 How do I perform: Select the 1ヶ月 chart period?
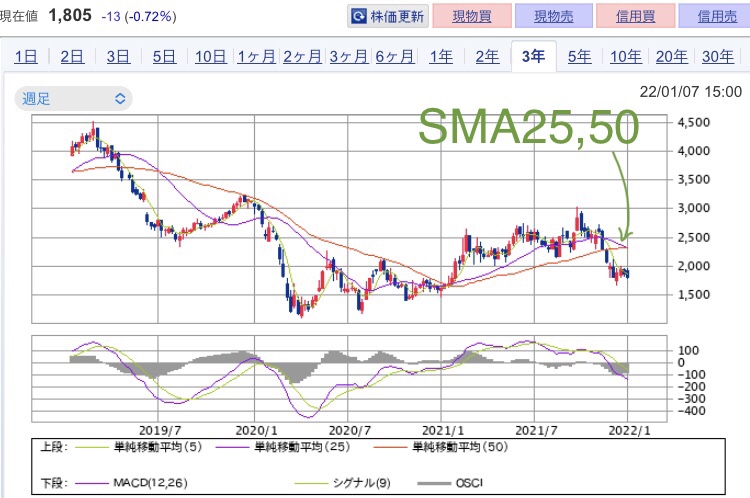(x=256, y=57)
